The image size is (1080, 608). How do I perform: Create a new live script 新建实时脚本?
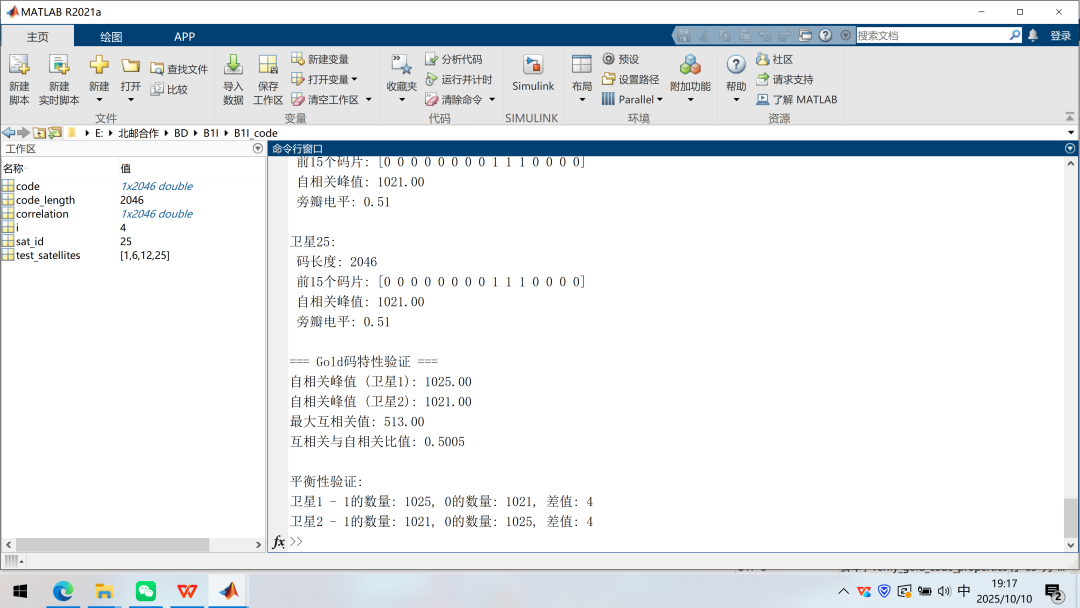(59, 80)
